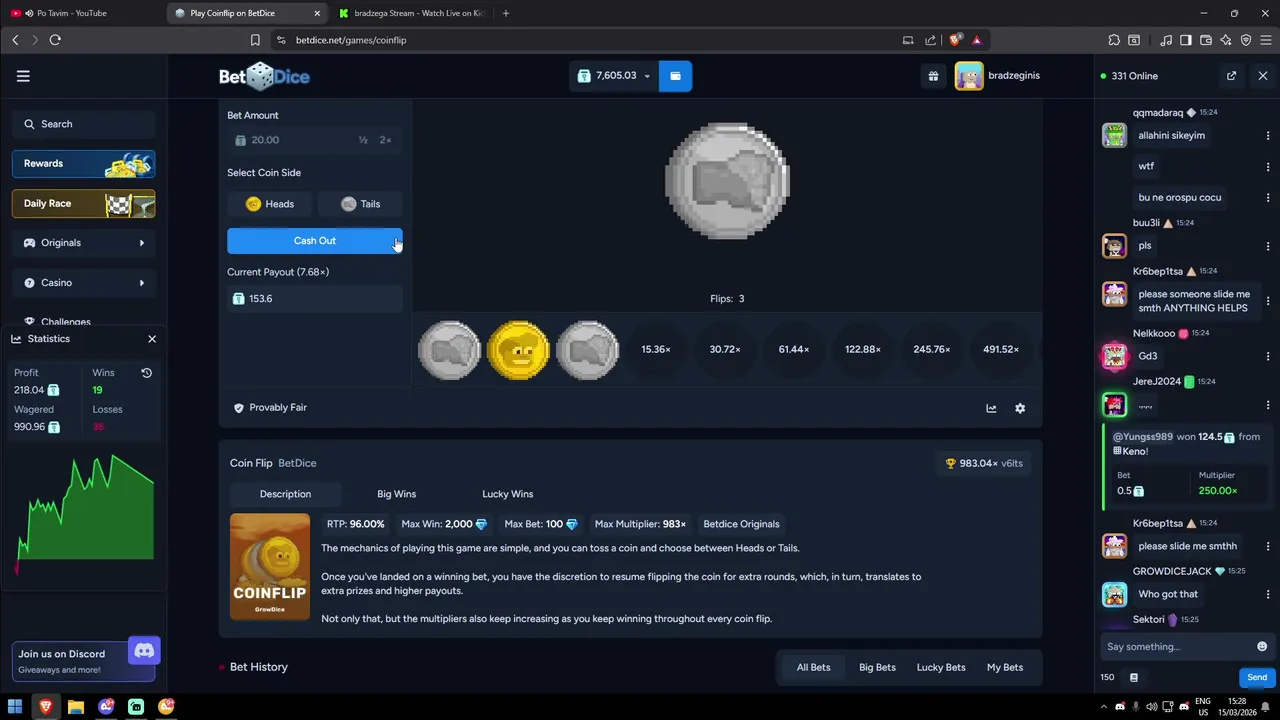Pop out the chat panel
Screen dimensions: 1280x720
pyautogui.click(x=1231, y=76)
